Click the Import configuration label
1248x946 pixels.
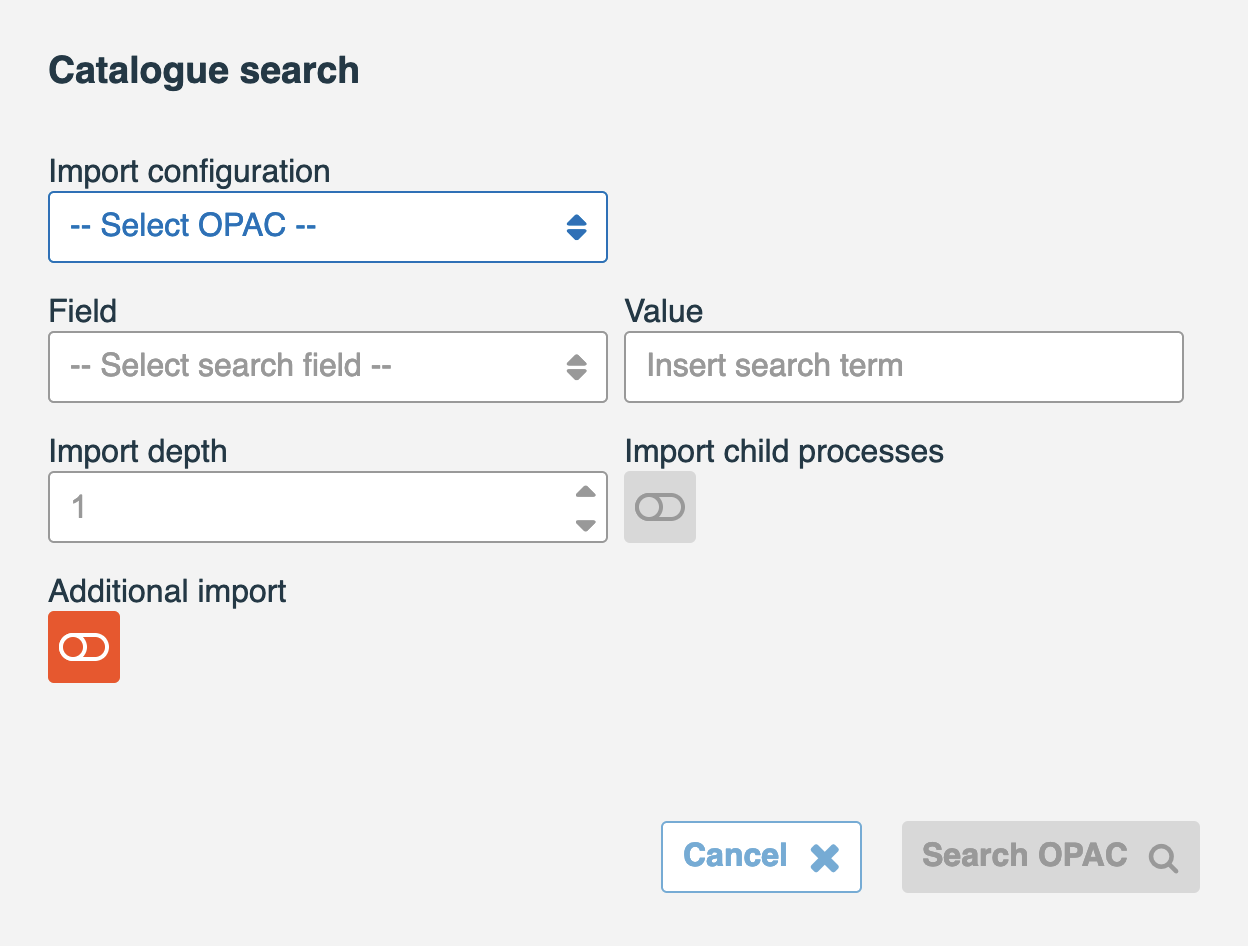click(189, 172)
